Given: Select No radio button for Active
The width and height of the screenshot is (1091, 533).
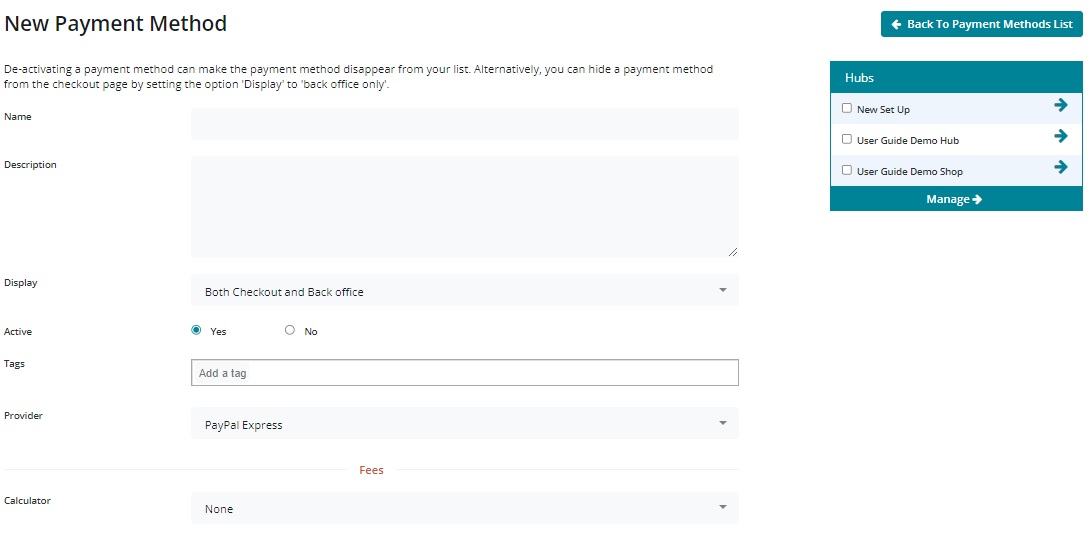Looking at the screenshot, I should [x=290, y=330].
